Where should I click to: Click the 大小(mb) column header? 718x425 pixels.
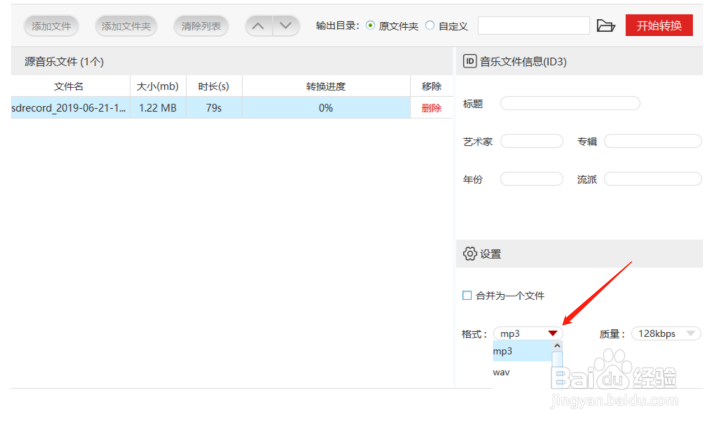point(158,86)
